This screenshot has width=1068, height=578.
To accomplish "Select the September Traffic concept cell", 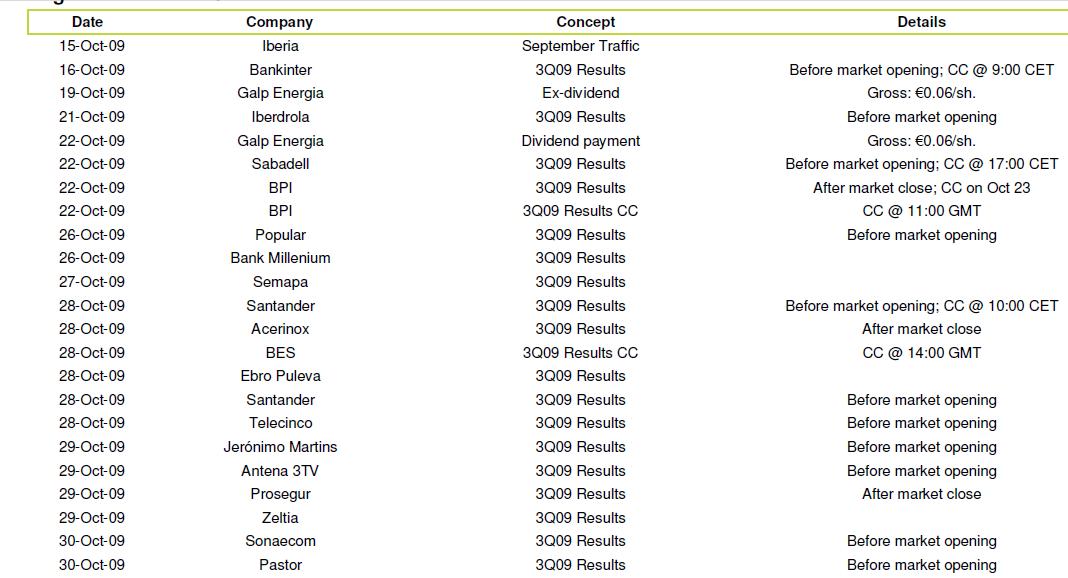I will [580, 46].
